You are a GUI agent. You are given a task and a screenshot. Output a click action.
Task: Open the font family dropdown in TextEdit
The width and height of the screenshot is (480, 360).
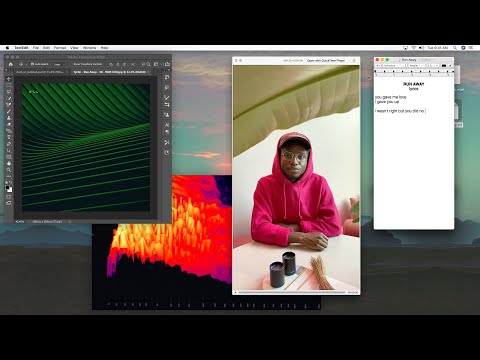pyautogui.click(x=395, y=66)
